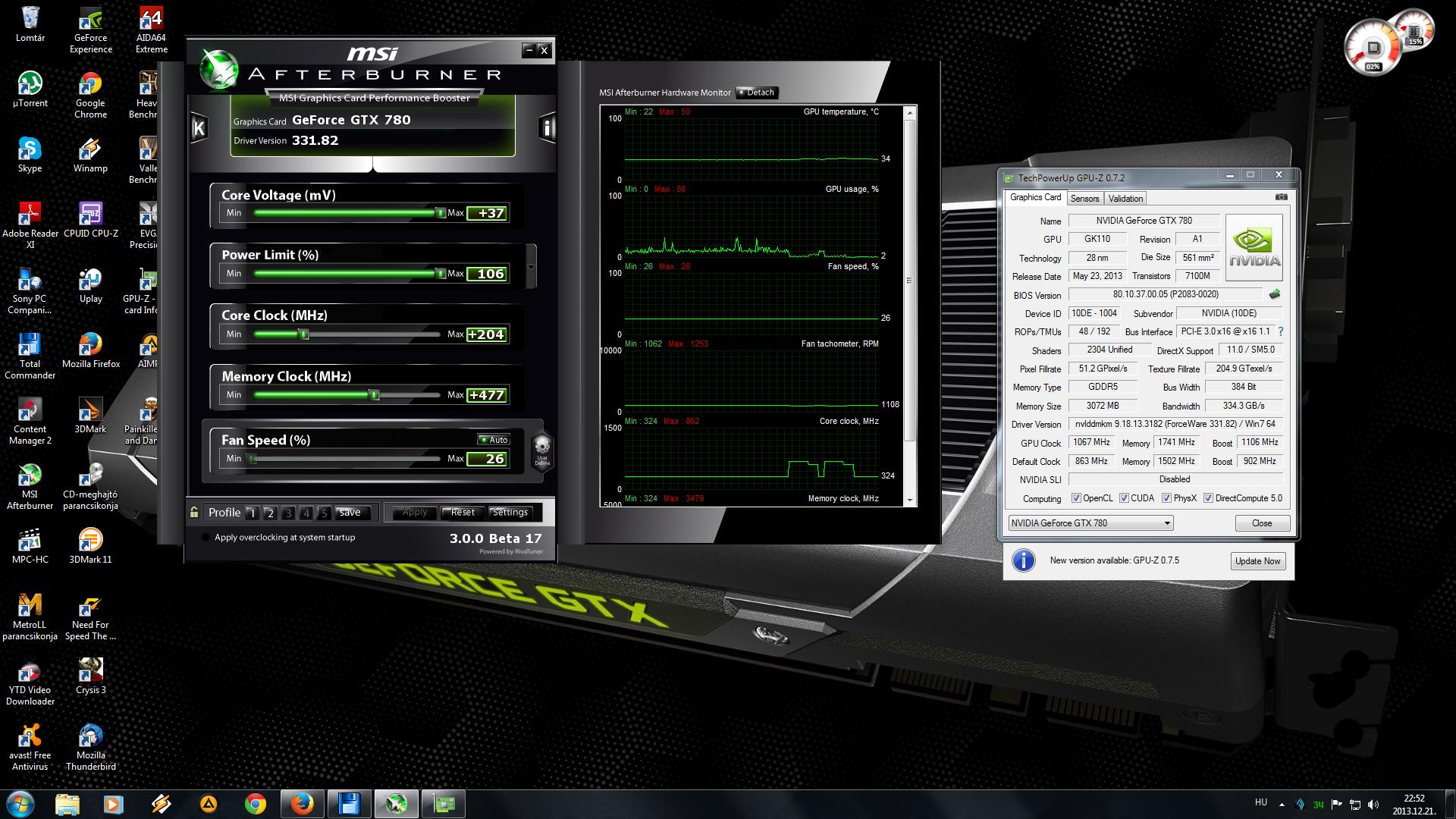Open MPC-HC desktop icon
The height and width of the screenshot is (819, 1456).
pos(30,546)
